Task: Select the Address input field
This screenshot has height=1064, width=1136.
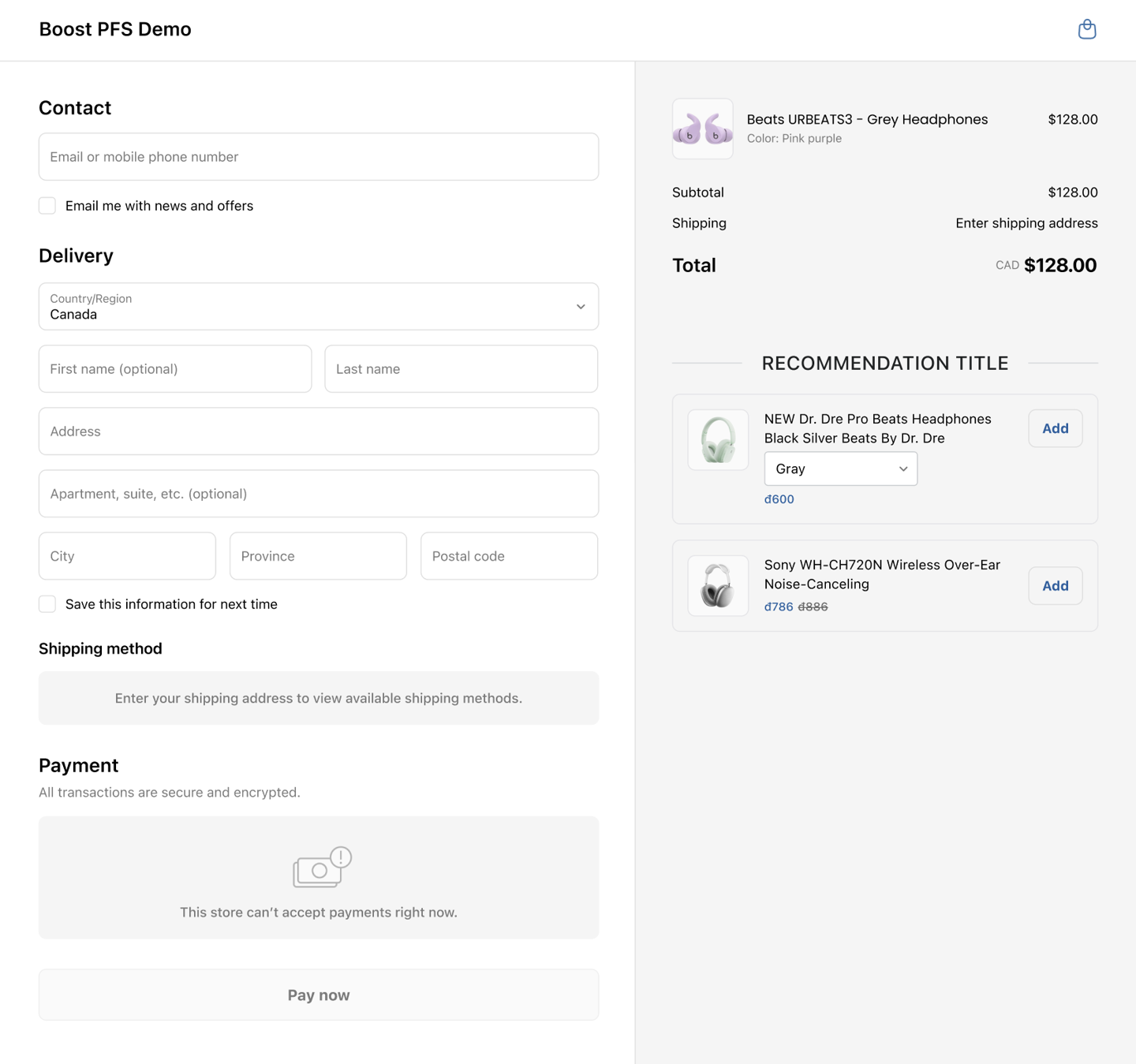Action: [x=319, y=431]
